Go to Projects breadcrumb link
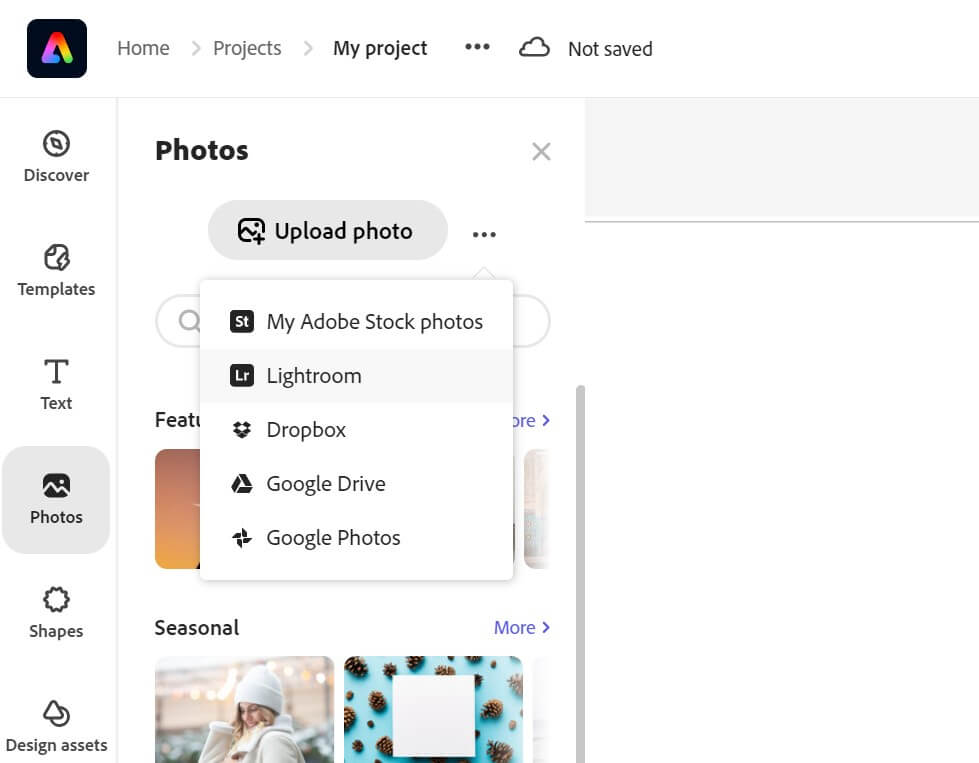Image resolution: width=979 pixels, height=763 pixels. pyautogui.click(x=247, y=48)
